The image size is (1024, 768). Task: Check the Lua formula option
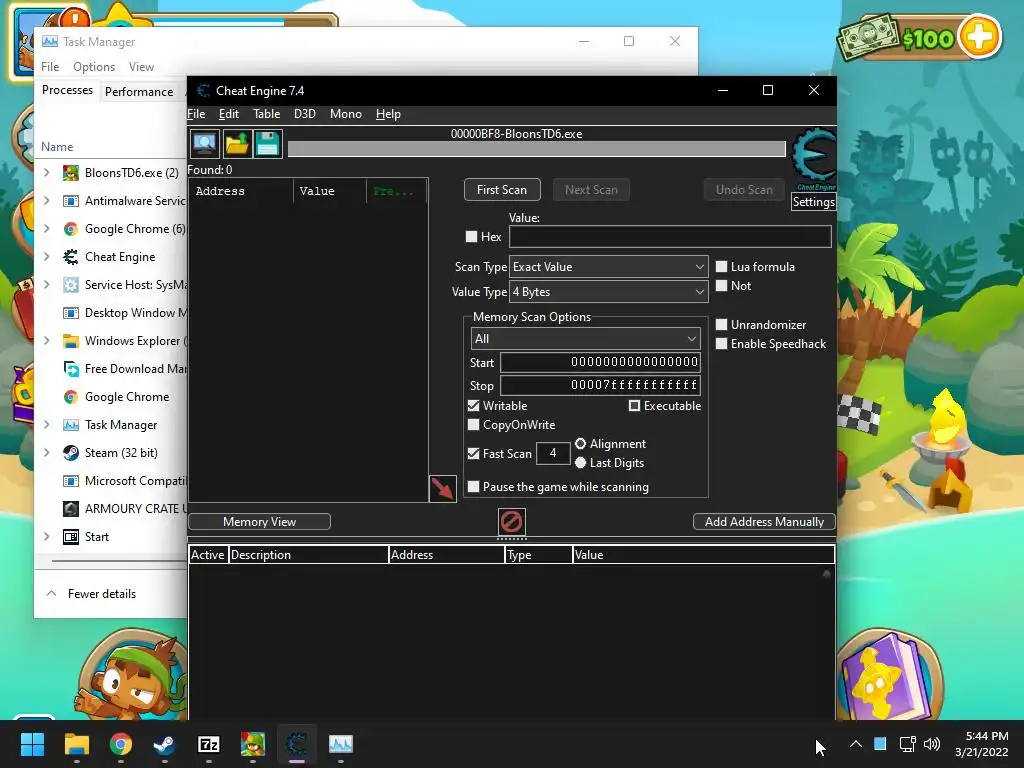pos(722,267)
